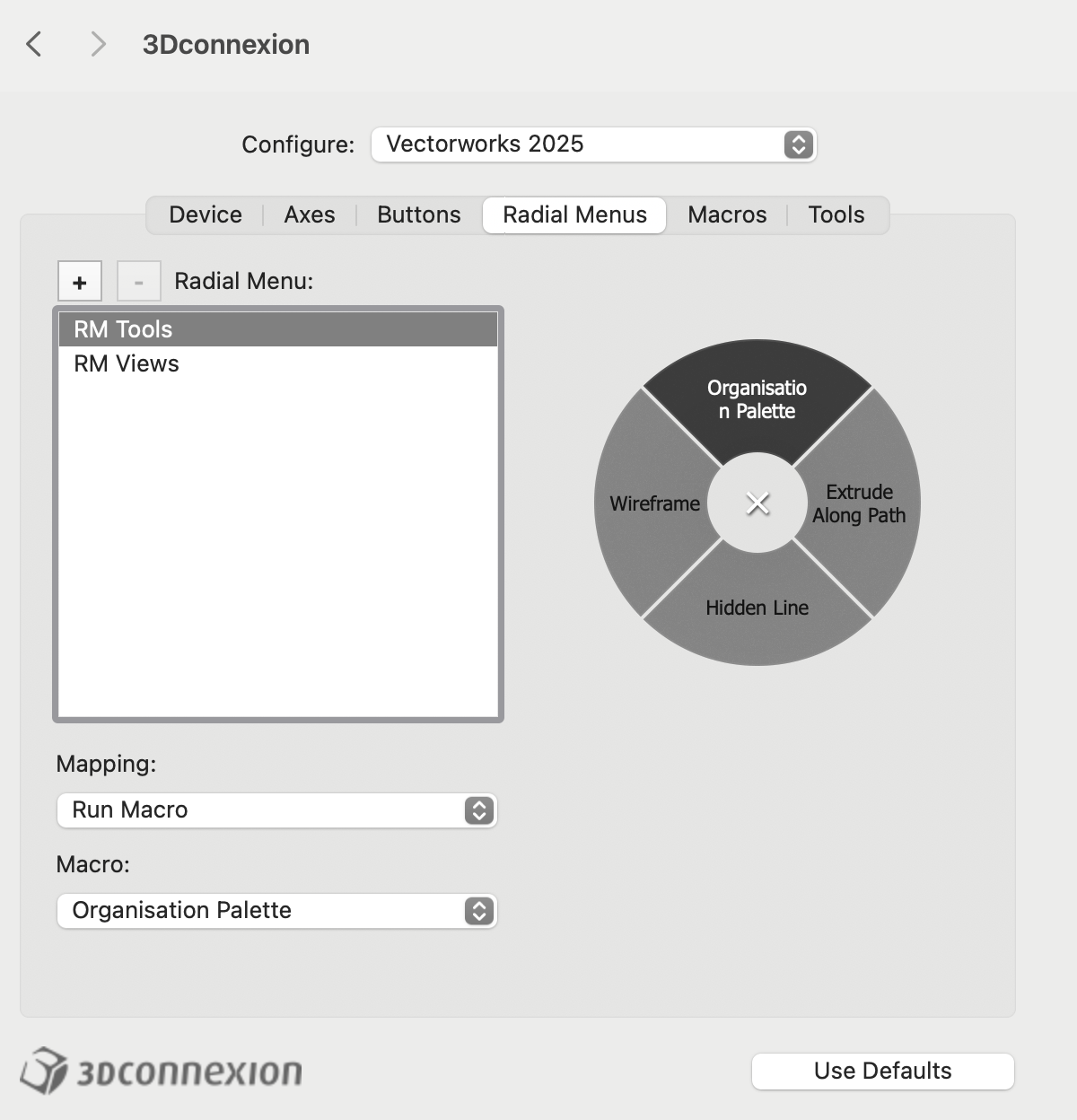The width and height of the screenshot is (1077, 1120).
Task: Open the Buttons tab
Action: pos(419,215)
